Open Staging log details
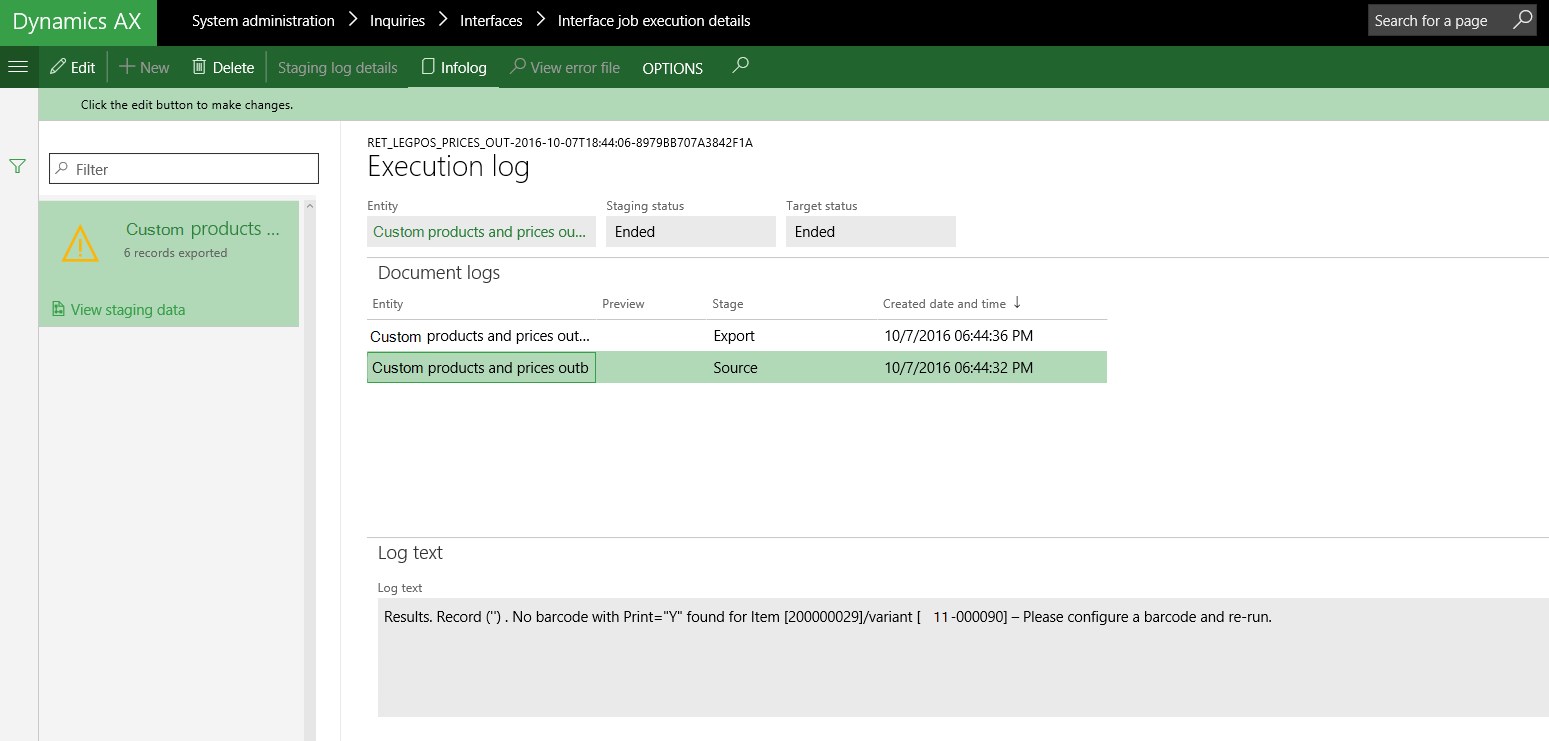 337,67
